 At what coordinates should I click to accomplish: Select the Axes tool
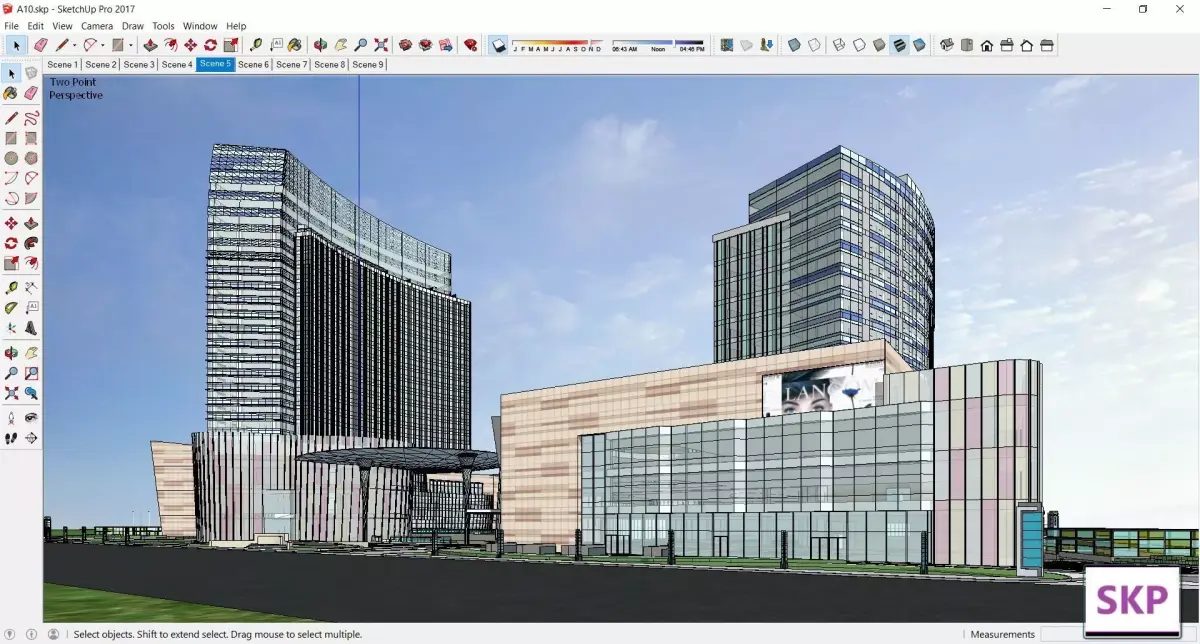tap(11, 328)
